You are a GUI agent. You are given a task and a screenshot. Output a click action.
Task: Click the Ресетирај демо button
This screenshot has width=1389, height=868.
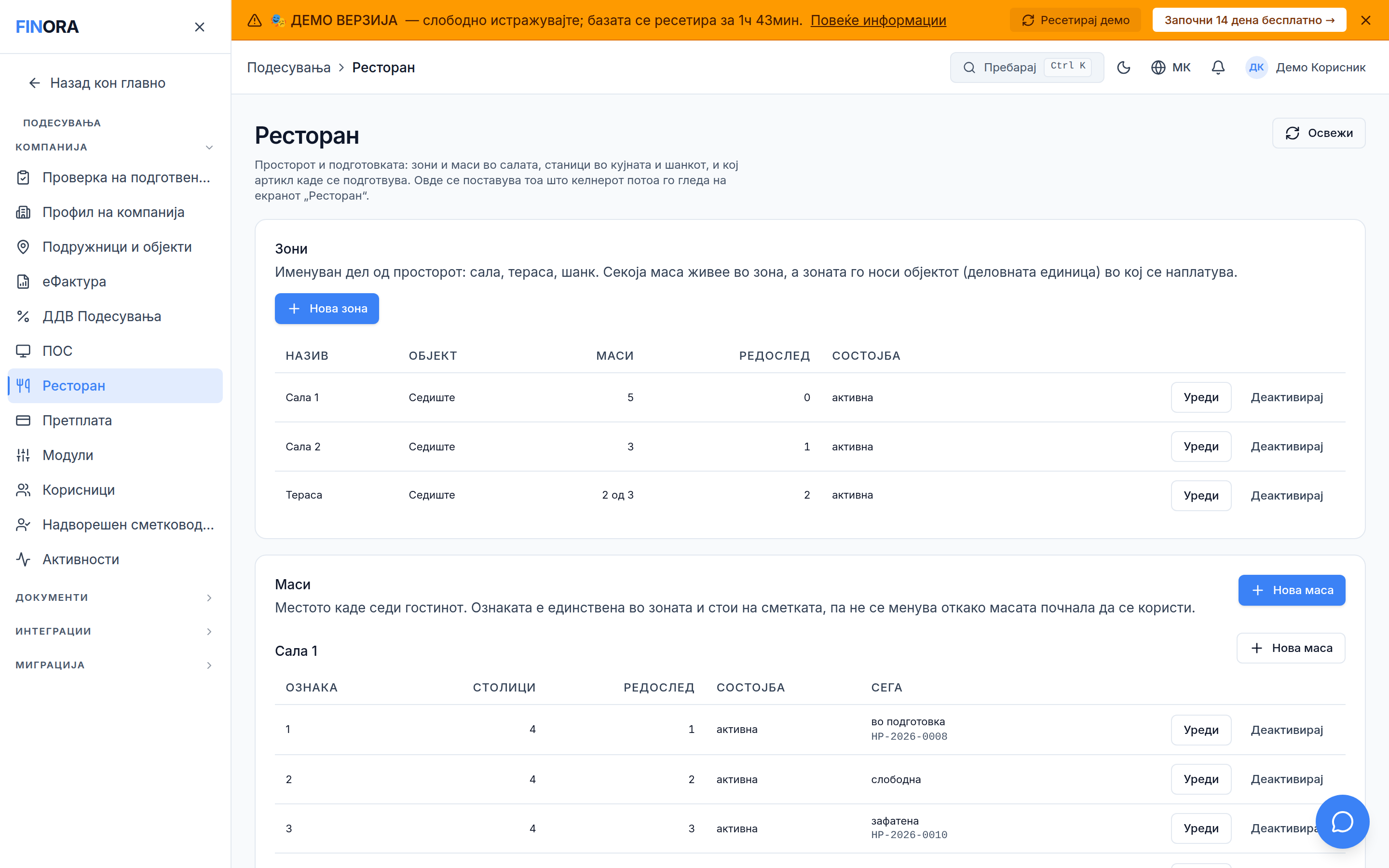pos(1075,20)
